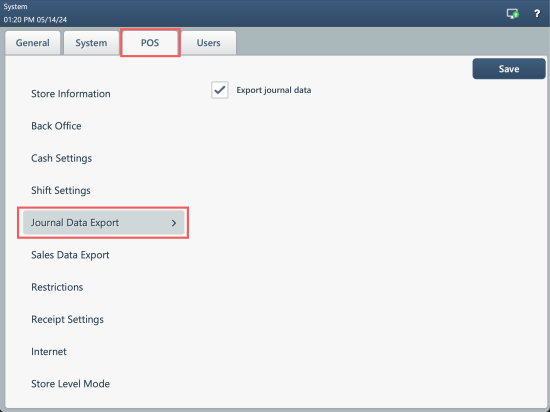Click the network connection status icon

tap(512, 14)
